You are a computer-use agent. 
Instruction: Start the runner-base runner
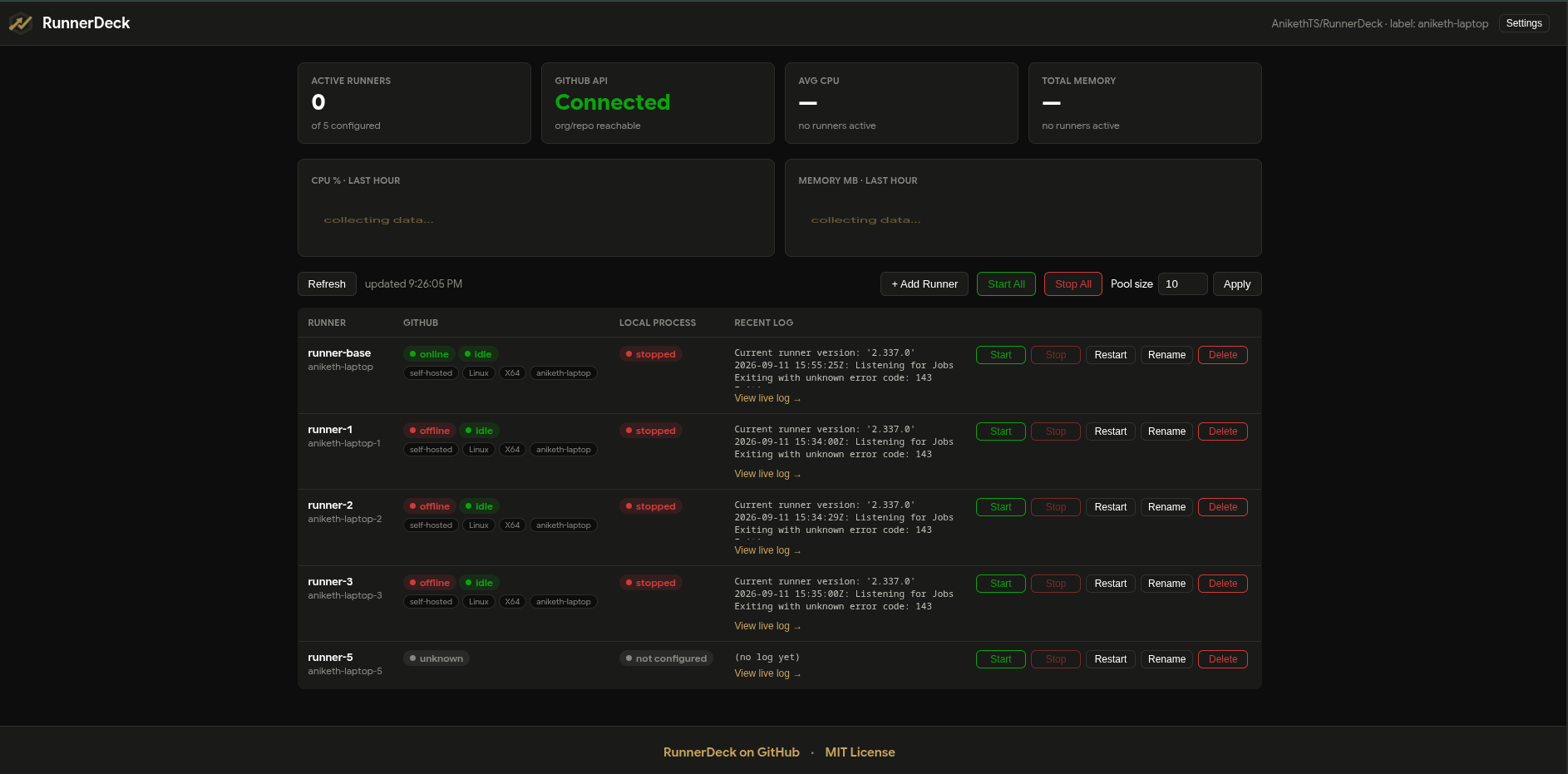(x=1001, y=355)
